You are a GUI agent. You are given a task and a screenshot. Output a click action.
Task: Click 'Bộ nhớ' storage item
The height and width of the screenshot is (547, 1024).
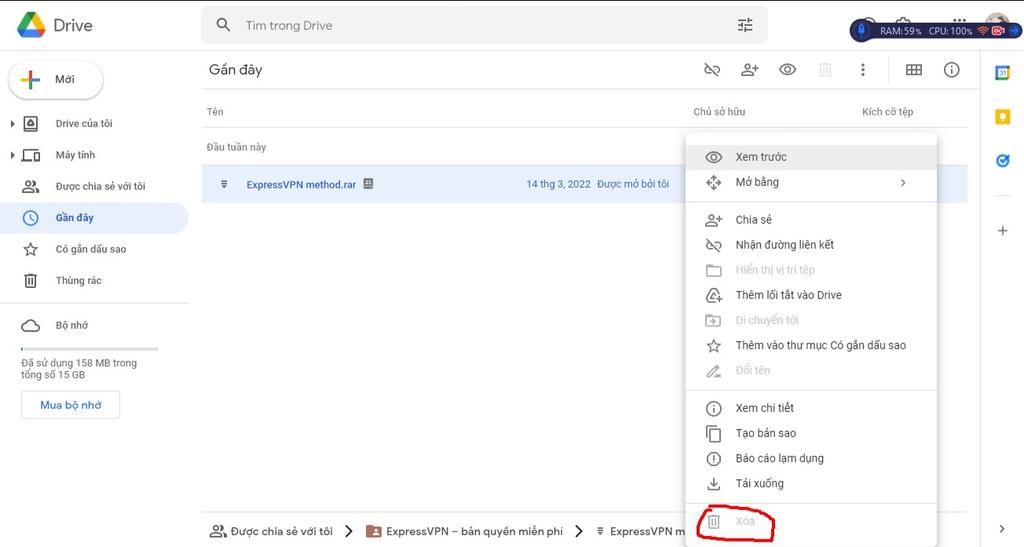coord(71,325)
